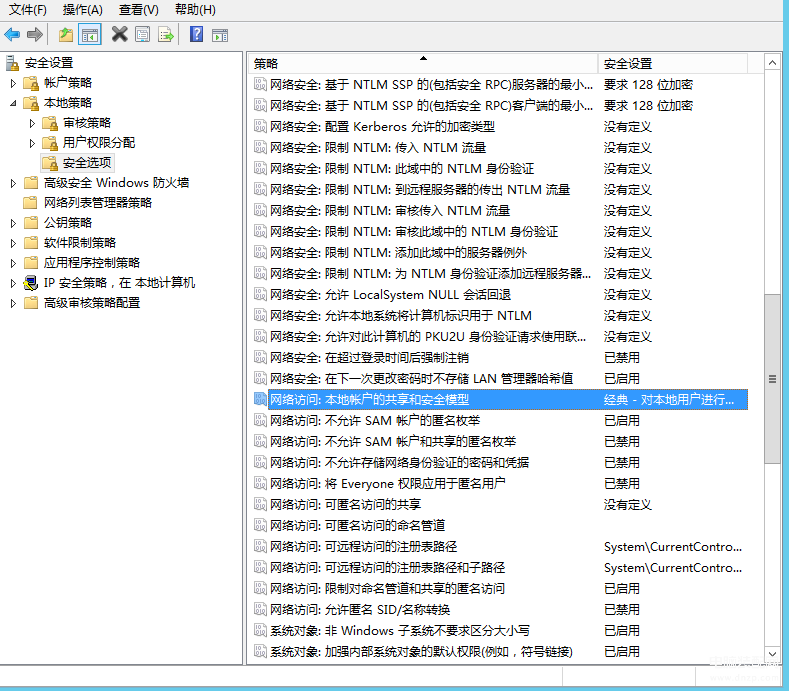
Task: Click the 用户权限分配 folder icon
Action: tap(50, 143)
